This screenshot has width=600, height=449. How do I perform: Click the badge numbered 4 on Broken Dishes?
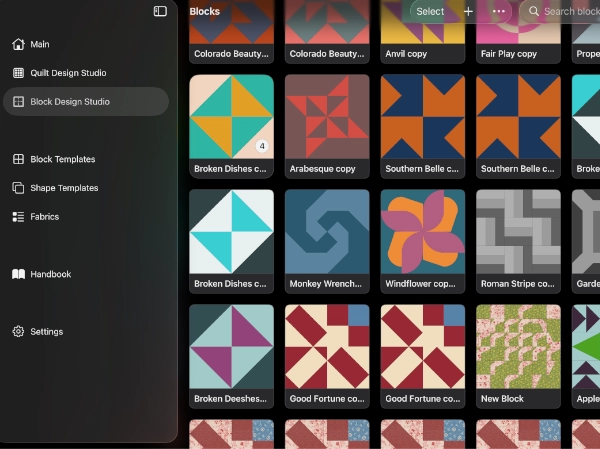(262, 146)
